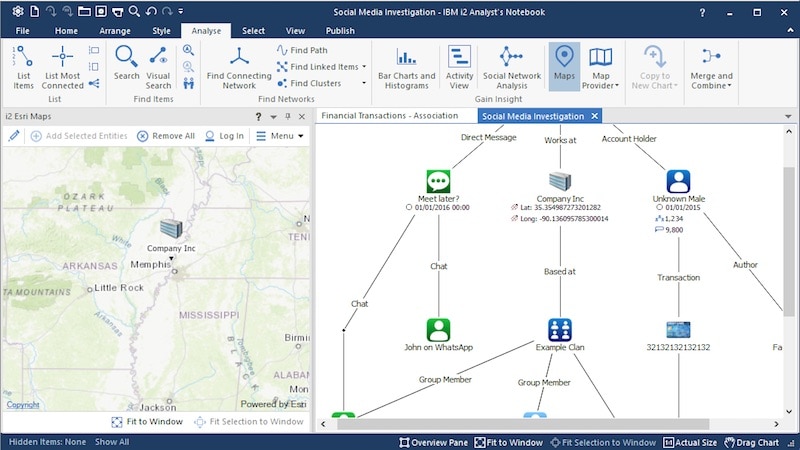Switch to the View ribbon tab
Screen dimensions: 800x450
click(x=295, y=31)
